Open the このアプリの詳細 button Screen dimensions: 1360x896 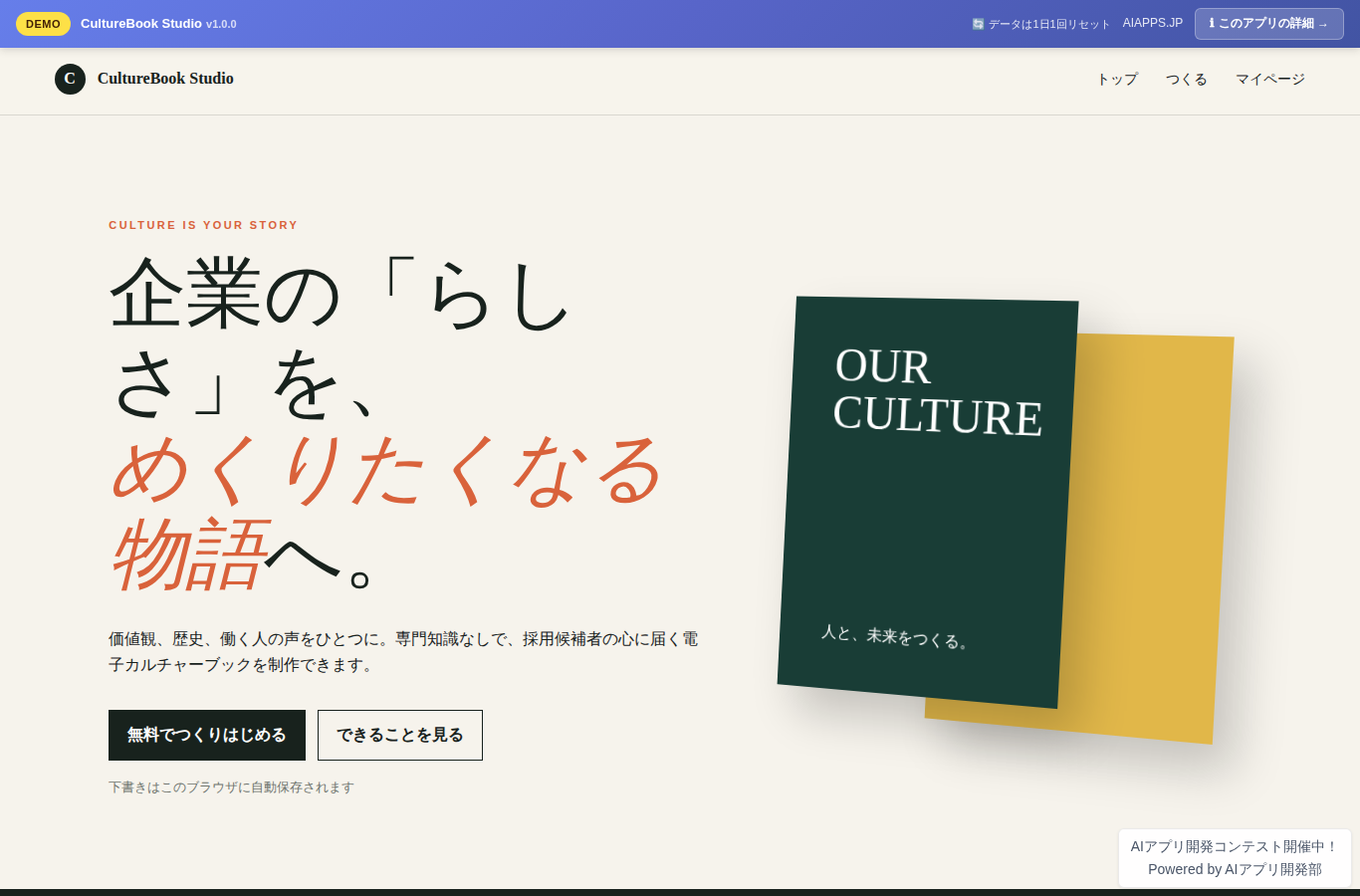[x=1268, y=24]
